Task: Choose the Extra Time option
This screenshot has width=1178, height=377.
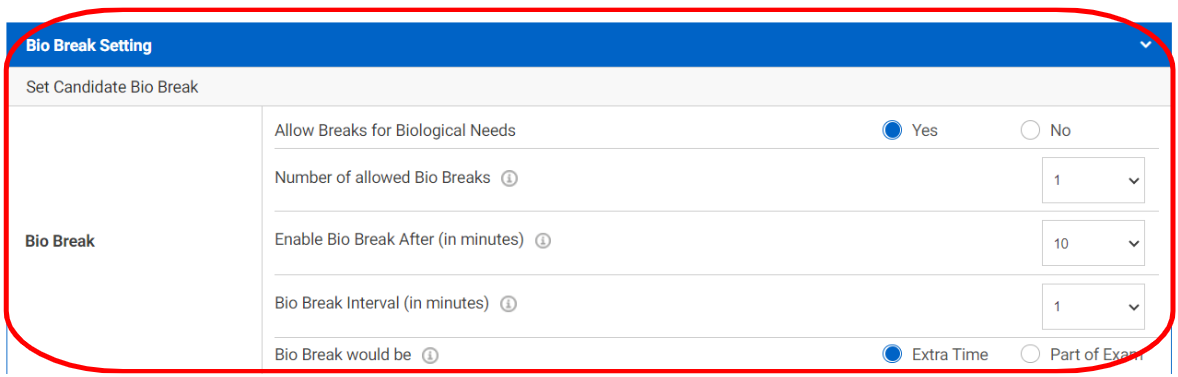Action: (892, 354)
